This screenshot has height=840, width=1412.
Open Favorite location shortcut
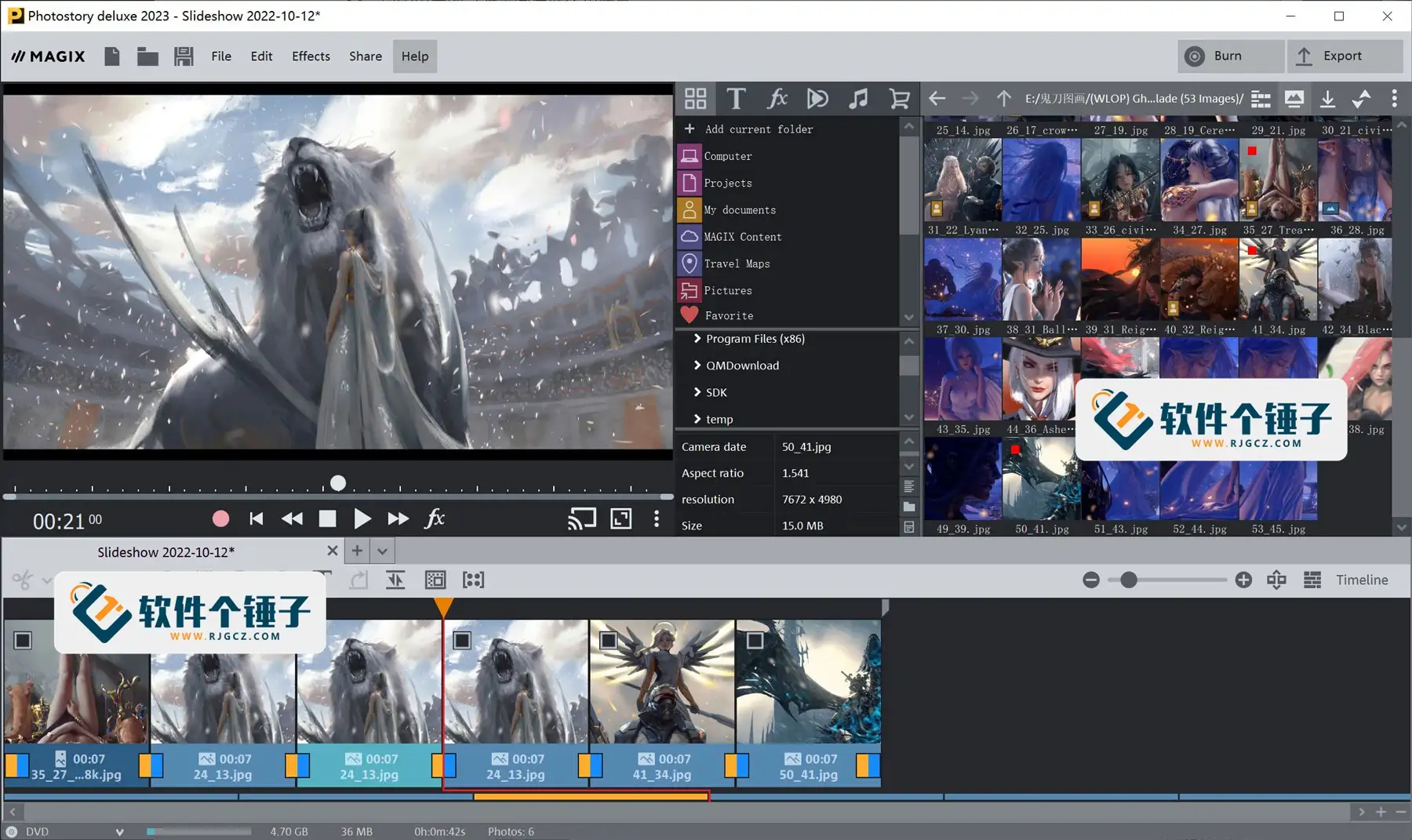729,315
